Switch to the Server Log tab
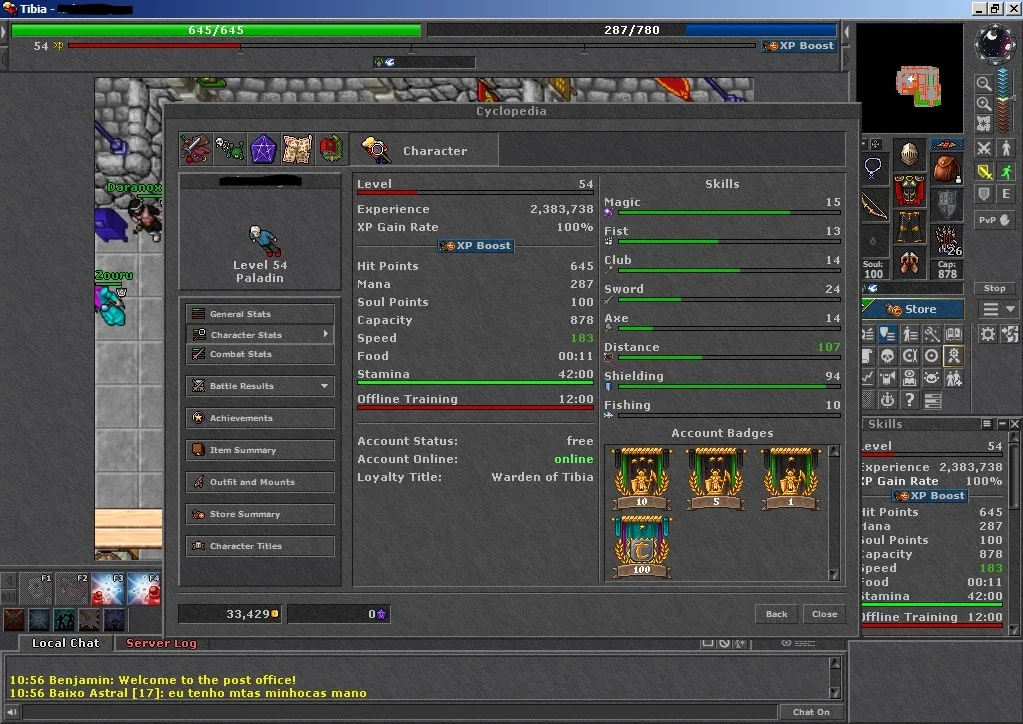This screenshot has width=1023, height=724. [x=161, y=643]
